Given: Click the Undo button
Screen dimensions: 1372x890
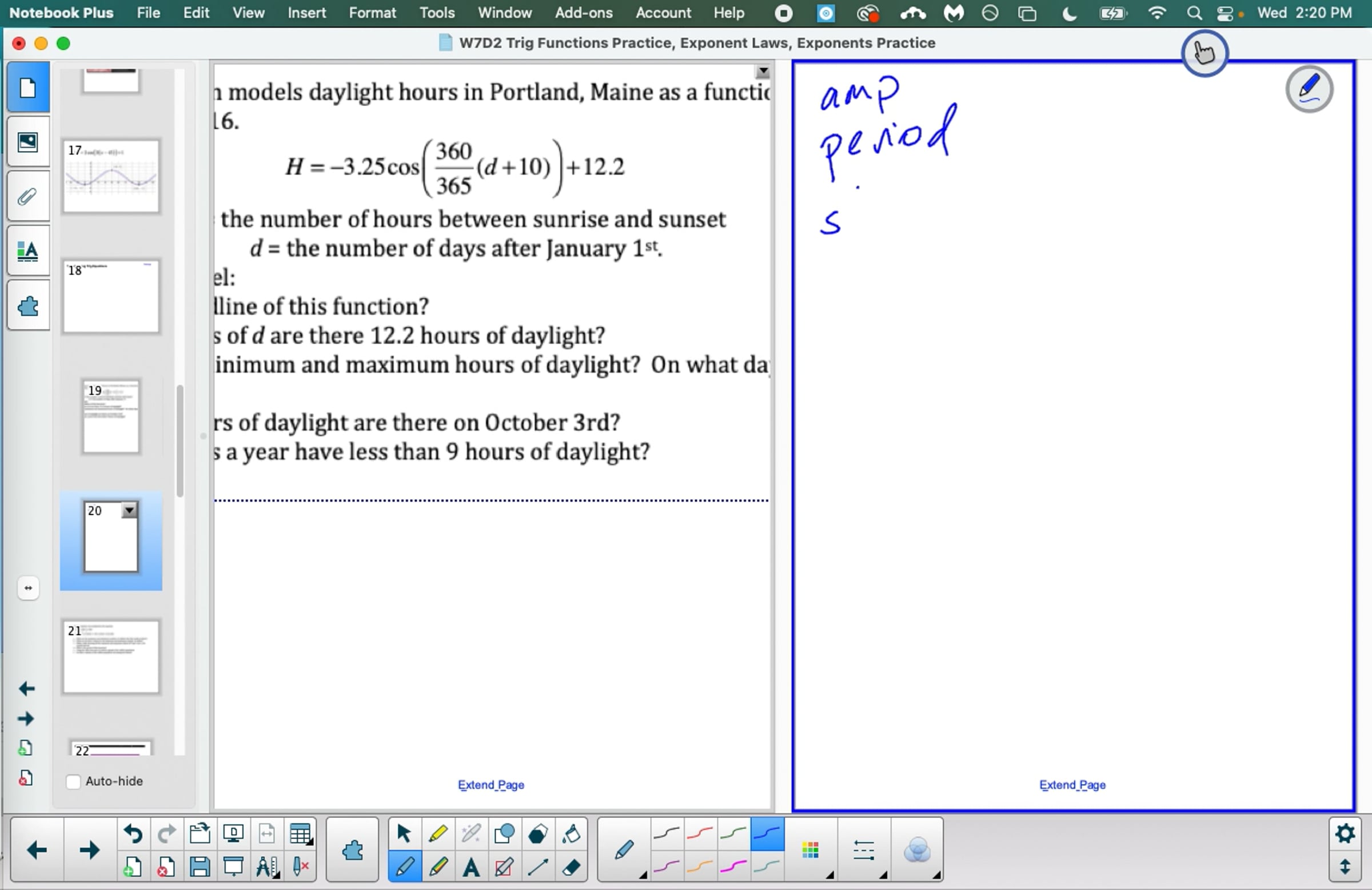Looking at the screenshot, I should [133, 833].
